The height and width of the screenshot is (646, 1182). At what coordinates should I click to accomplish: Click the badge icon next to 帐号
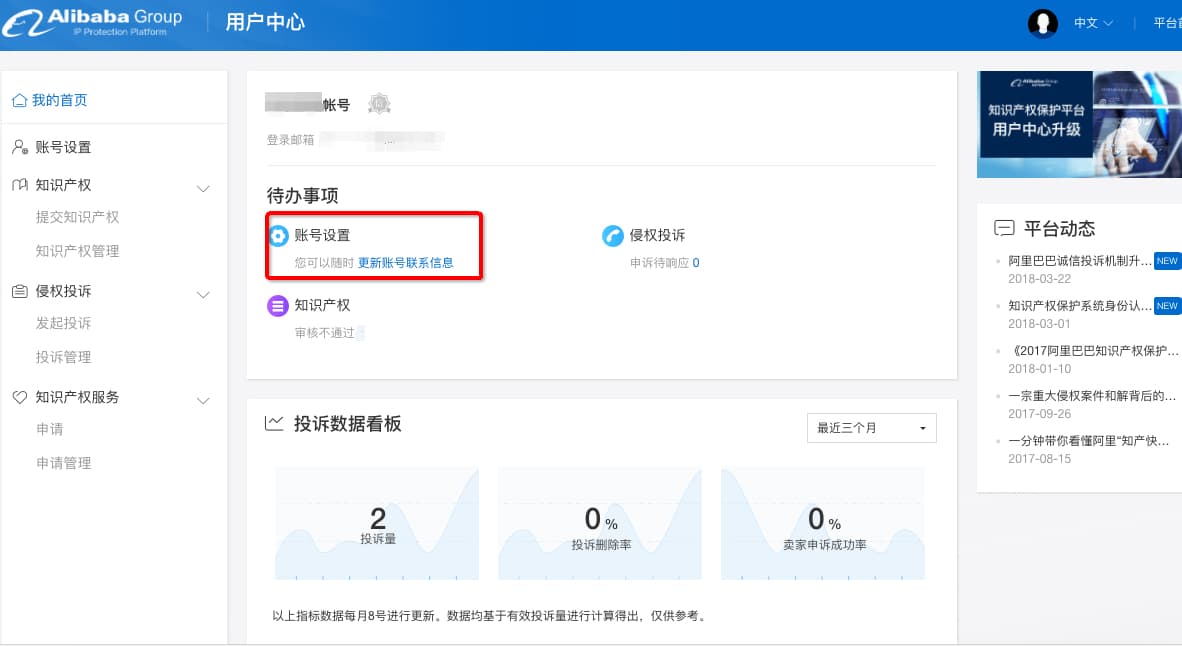point(379,104)
